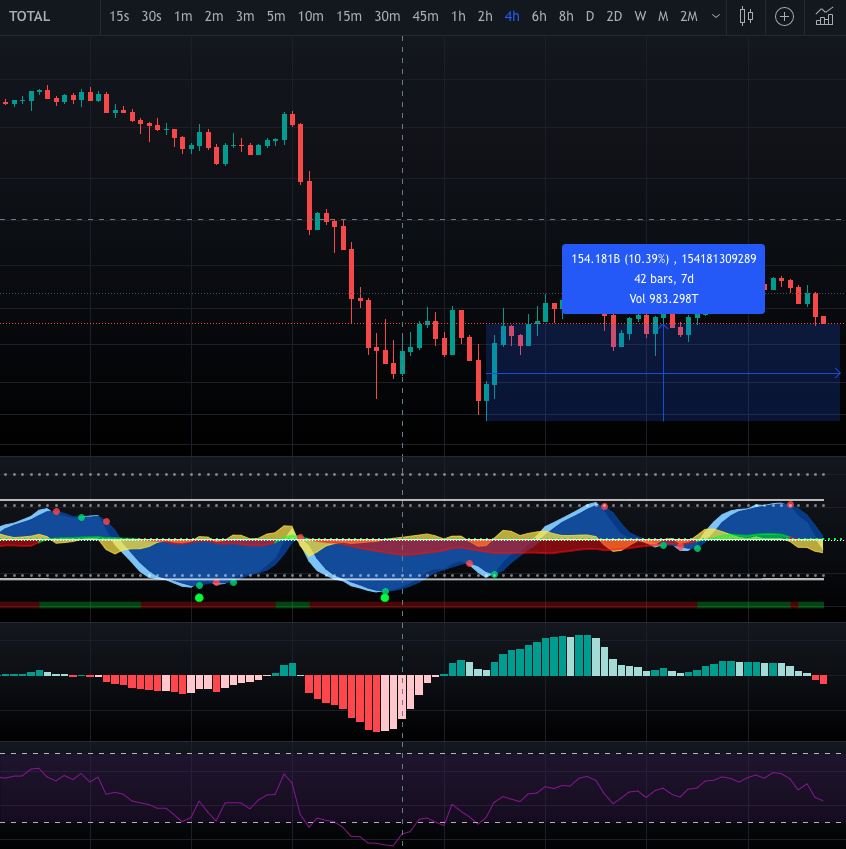Open the candlestick chart type menu
Viewport: 846px width, 849px height.
coord(746,16)
